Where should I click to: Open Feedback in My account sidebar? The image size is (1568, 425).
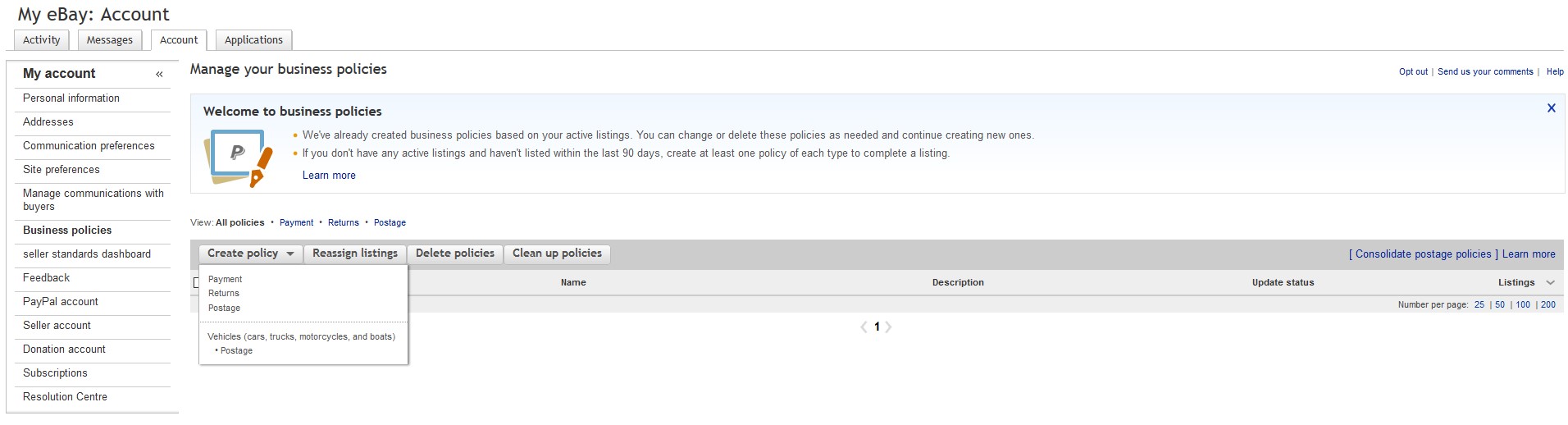coord(47,278)
